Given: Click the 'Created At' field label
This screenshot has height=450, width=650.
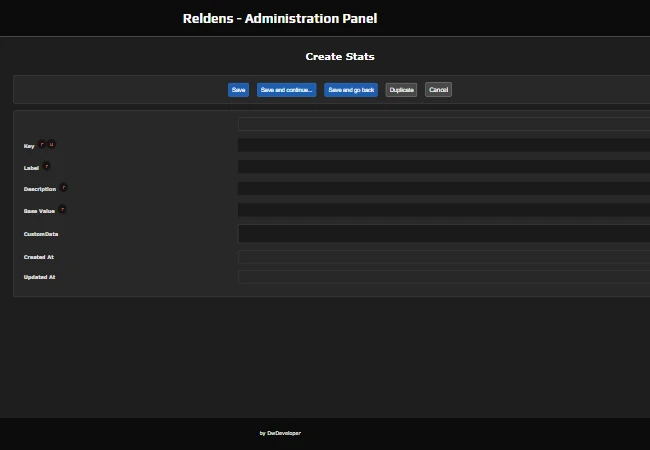Looking at the screenshot, I should coord(39,257).
